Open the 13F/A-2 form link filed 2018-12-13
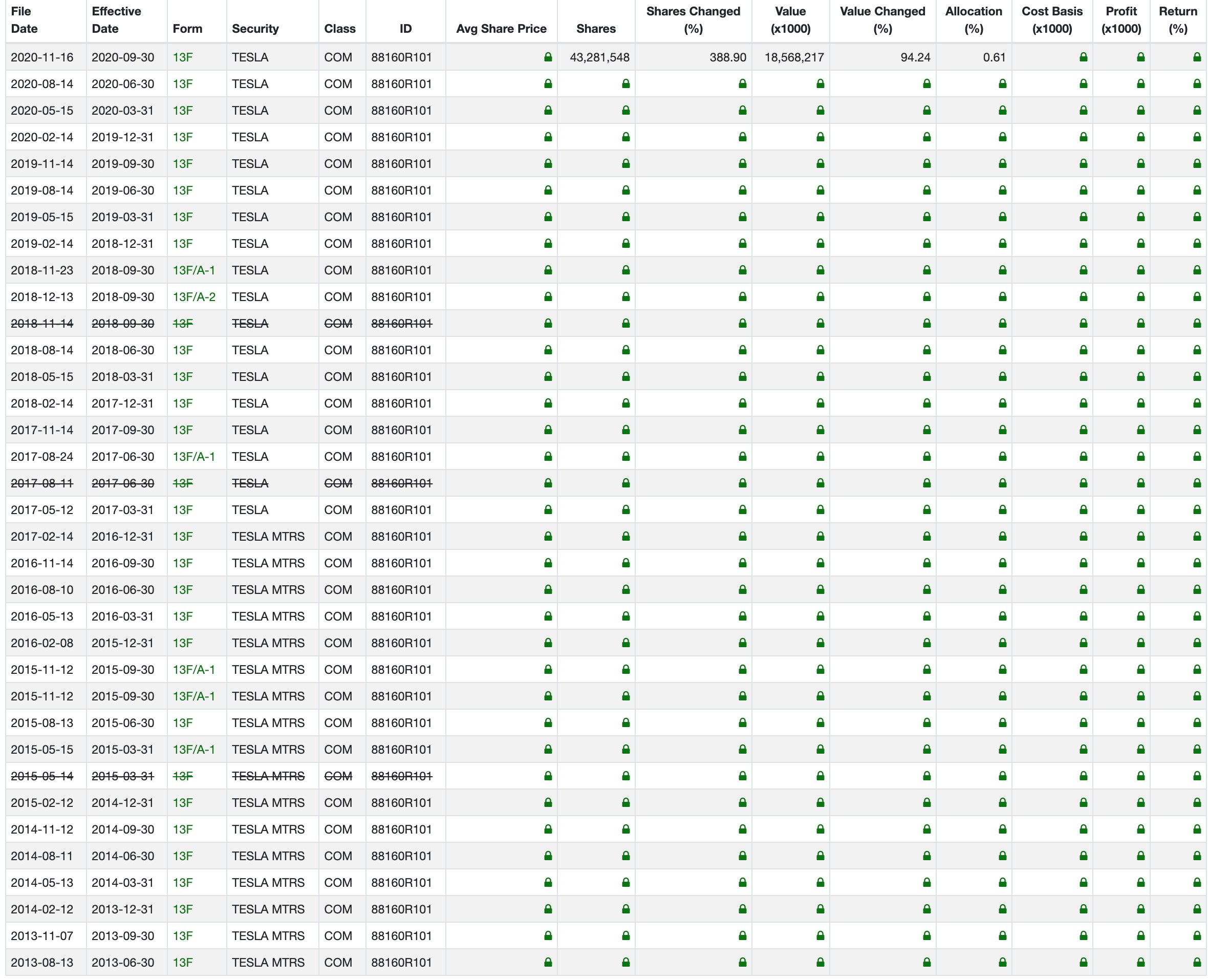This screenshot has width=1208, height=980. coord(193,296)
